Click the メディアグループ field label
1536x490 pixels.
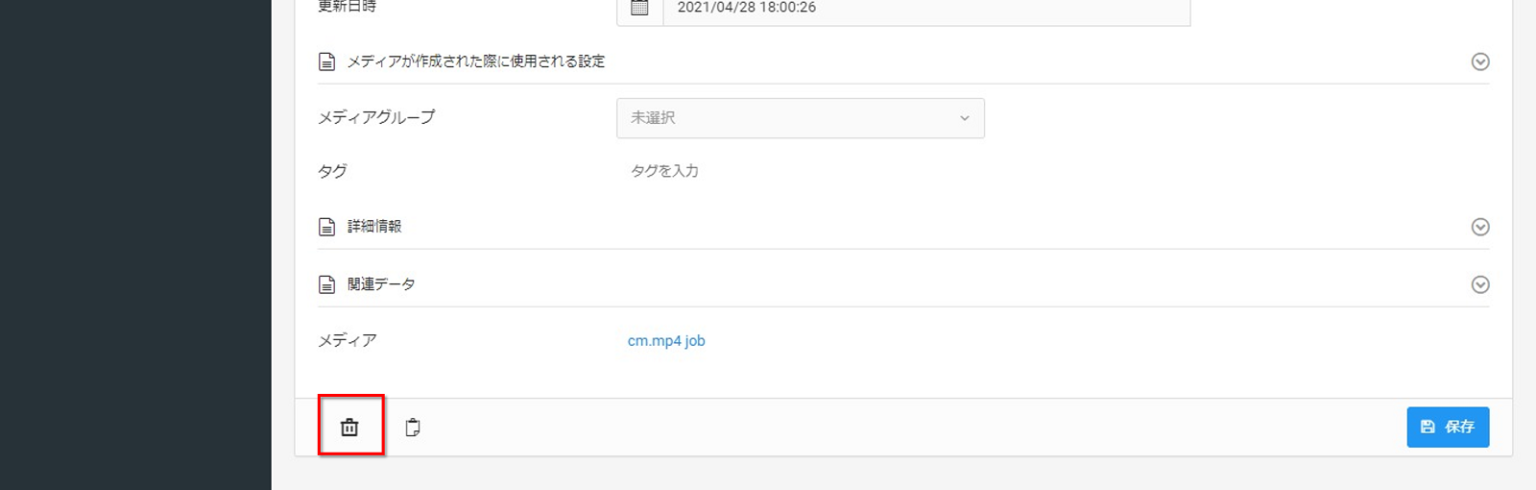[x=376, y=118]
